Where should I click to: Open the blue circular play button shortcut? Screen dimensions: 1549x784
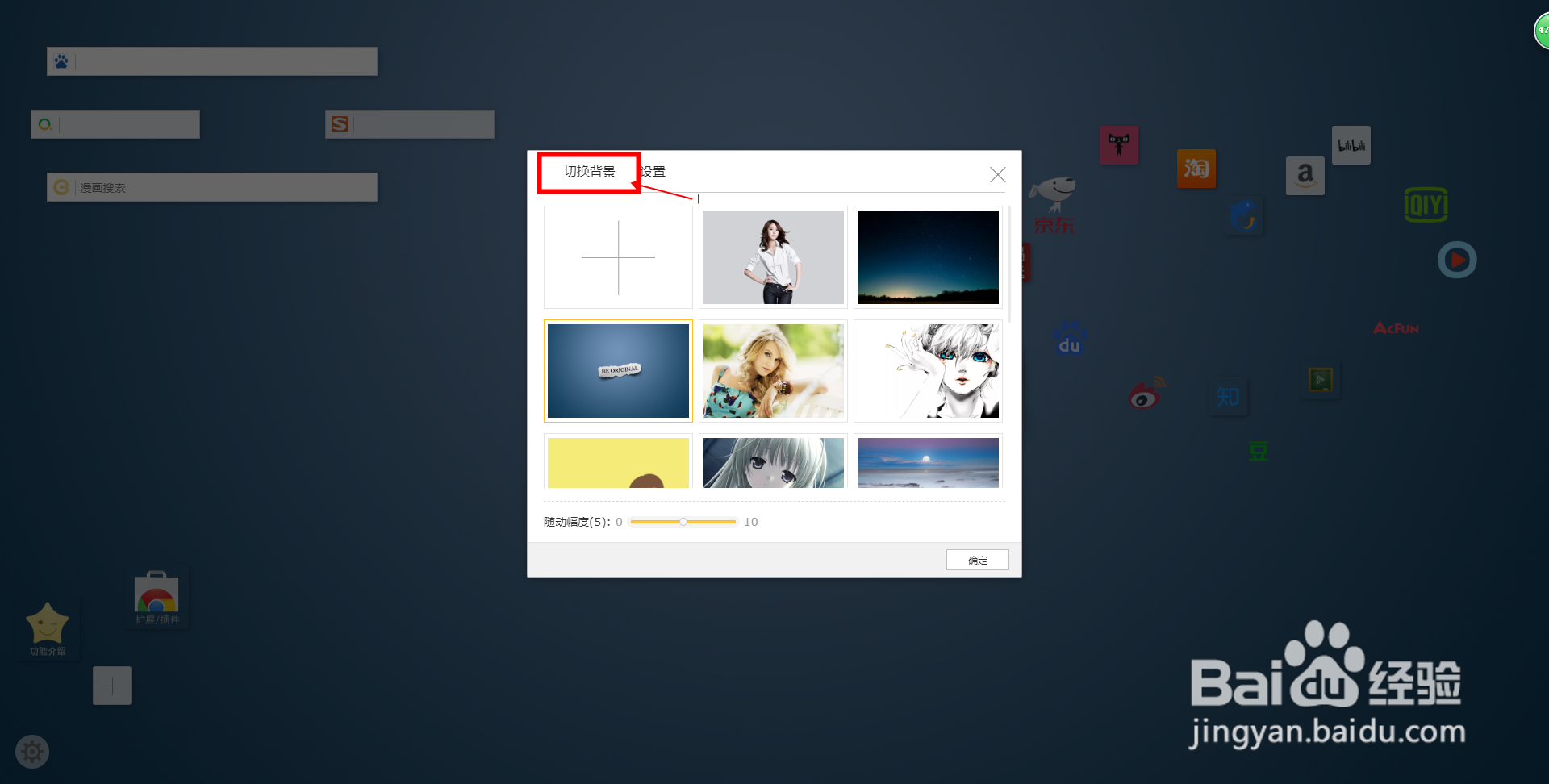coord(1457,260)
